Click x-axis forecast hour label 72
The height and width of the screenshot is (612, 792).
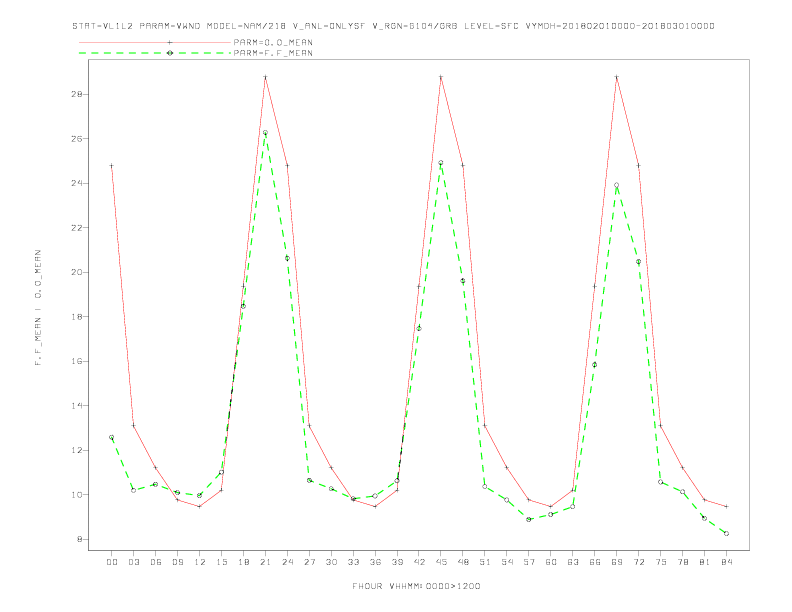click(x=638, y=562)
